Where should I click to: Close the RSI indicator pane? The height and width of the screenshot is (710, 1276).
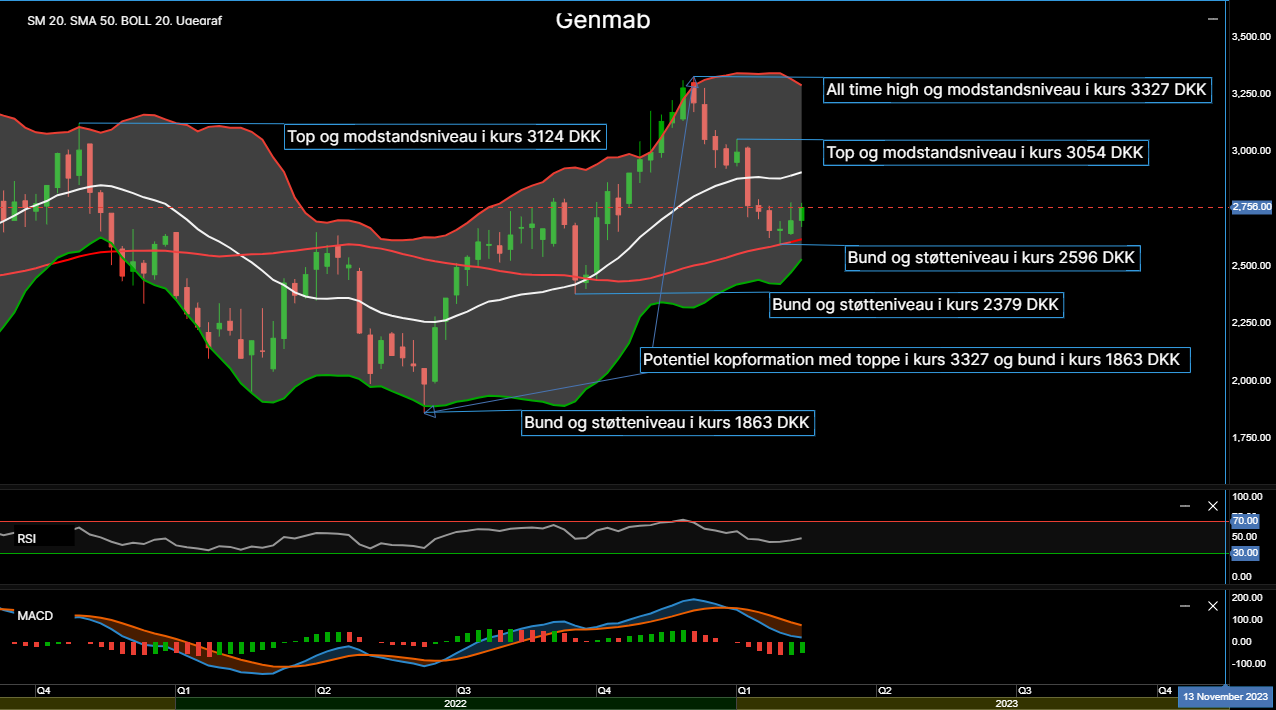point(1213,506)
